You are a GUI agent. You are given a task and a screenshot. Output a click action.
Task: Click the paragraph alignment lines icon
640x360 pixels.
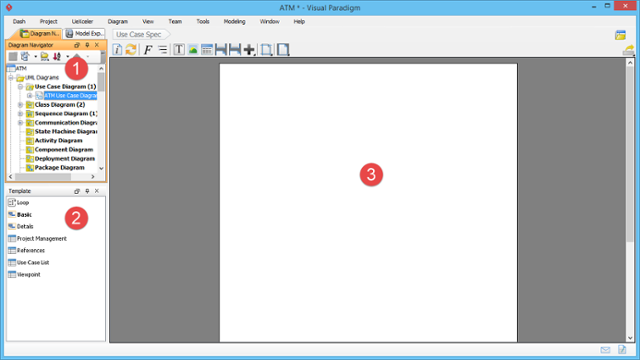point(162,50)
